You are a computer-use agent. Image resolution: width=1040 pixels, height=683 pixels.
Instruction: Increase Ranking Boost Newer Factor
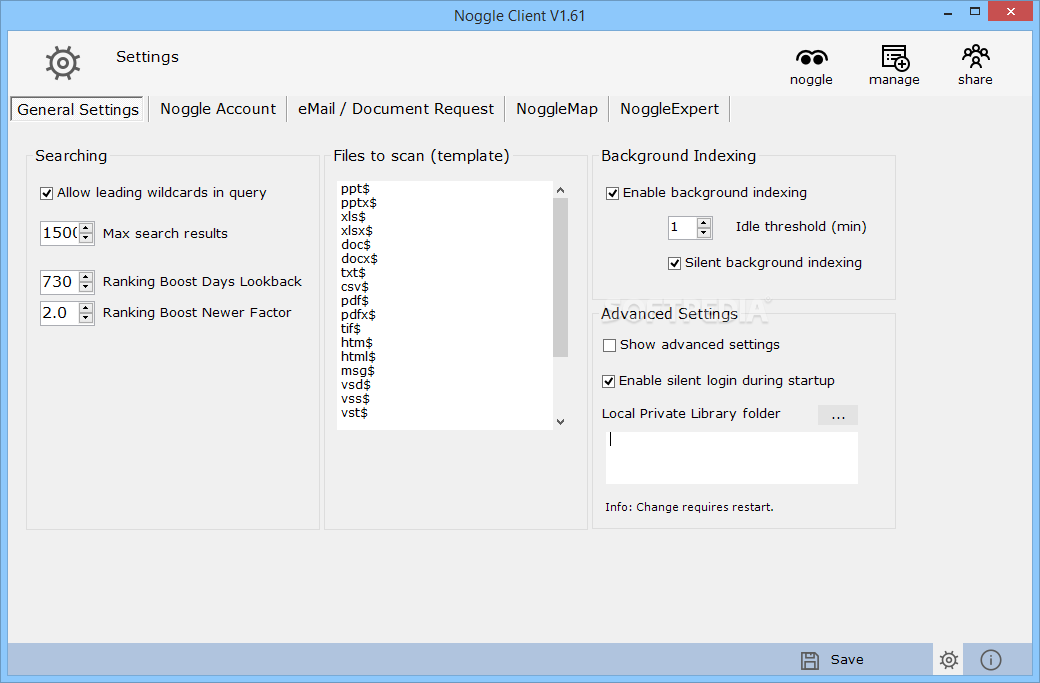point(86,308)
